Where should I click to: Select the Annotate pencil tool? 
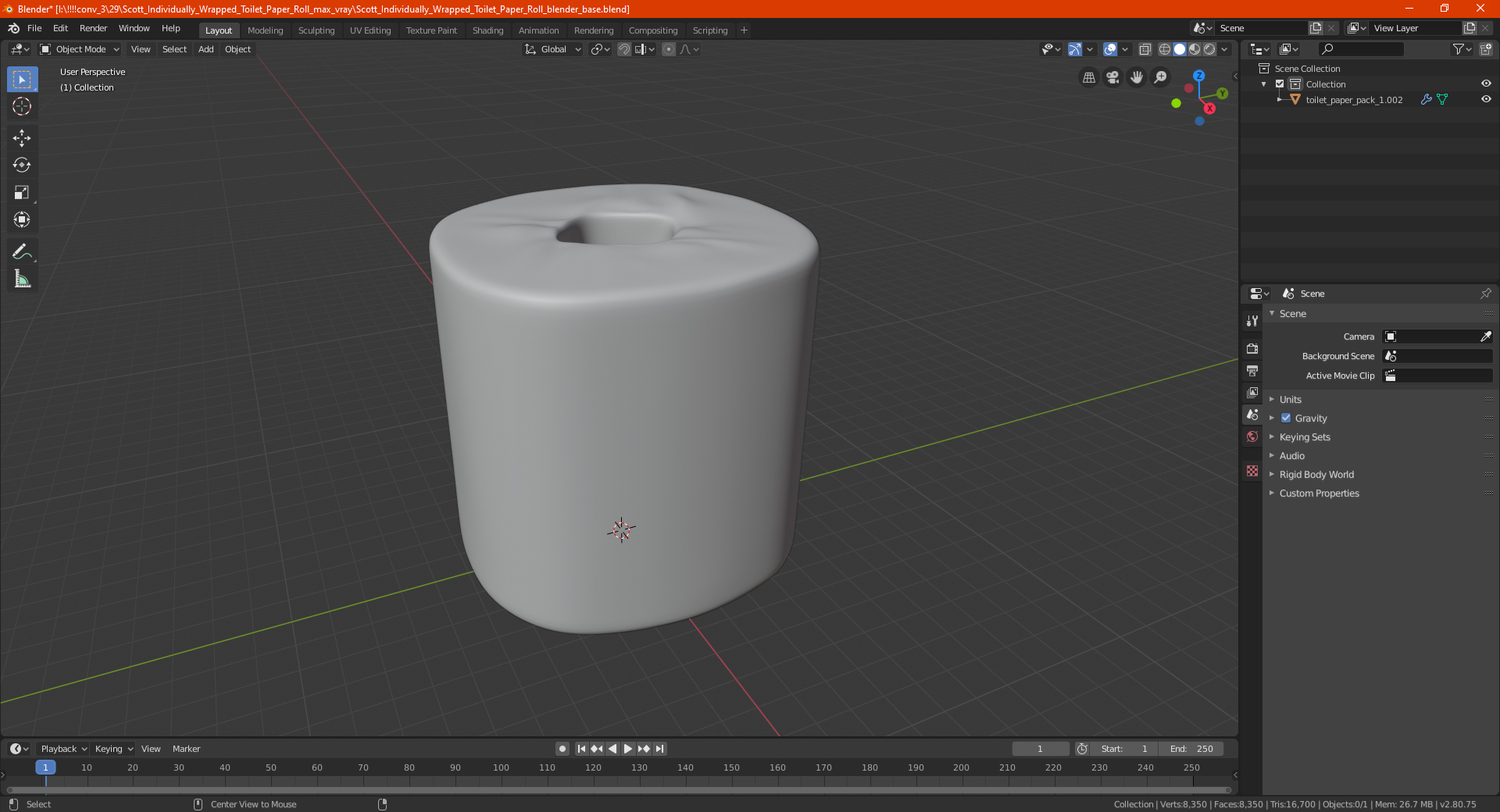pos(22,251)
